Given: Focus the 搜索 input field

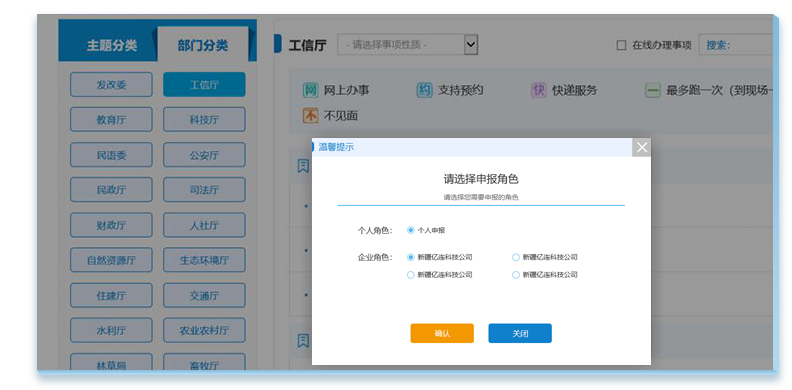Looking at the screenshot, I should click(x=737, y=45).
